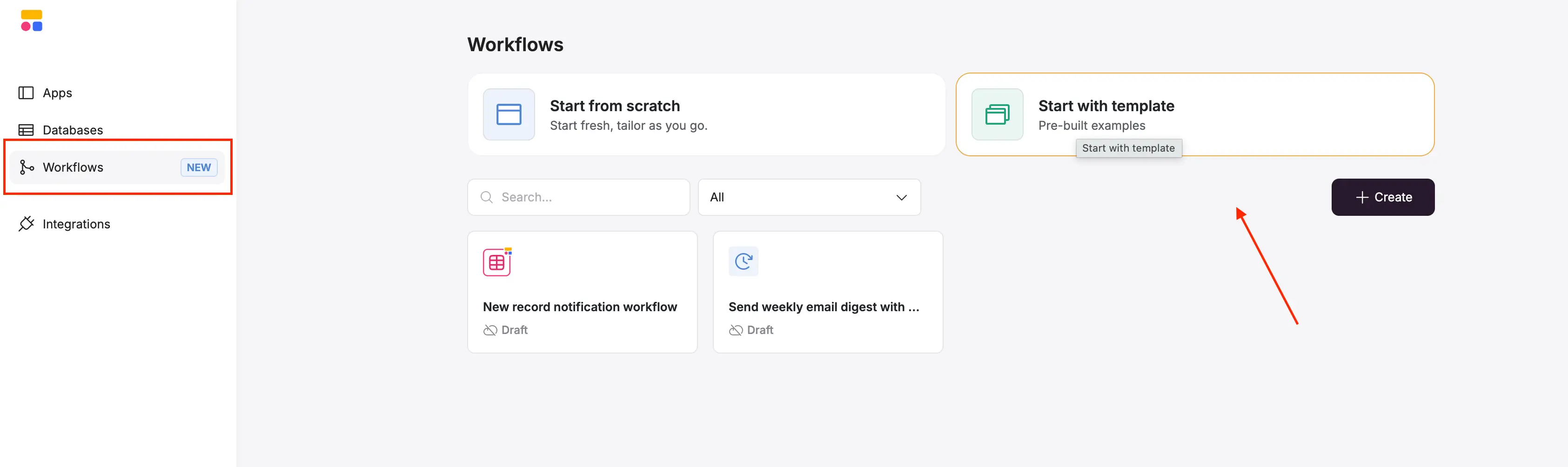Image resolution: width=1568 pixels, height=467 pixels.
Task: Click the green Start with template icon
Action: 997,114
